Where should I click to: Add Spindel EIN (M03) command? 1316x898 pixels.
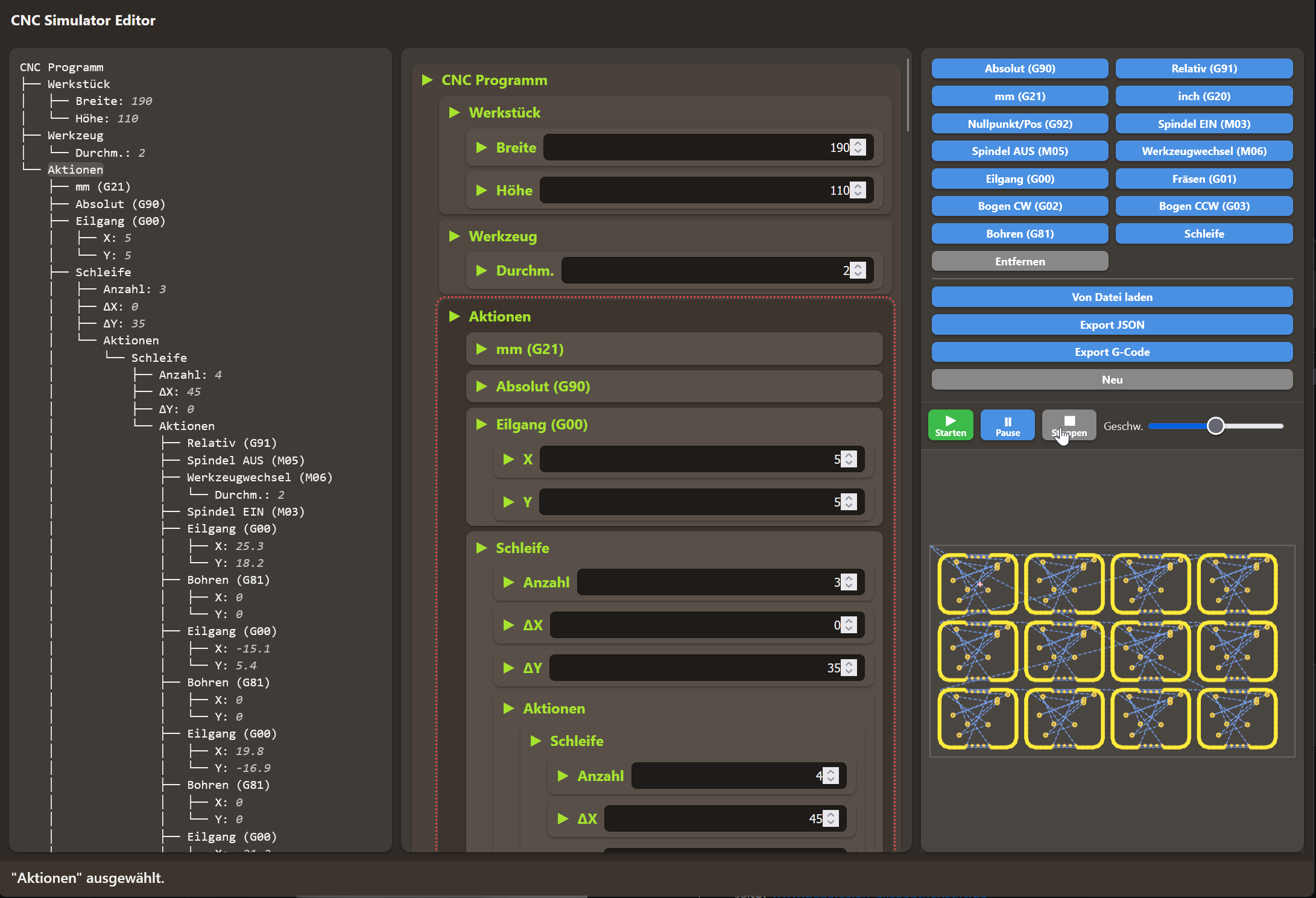click(x=1204, y=124)
